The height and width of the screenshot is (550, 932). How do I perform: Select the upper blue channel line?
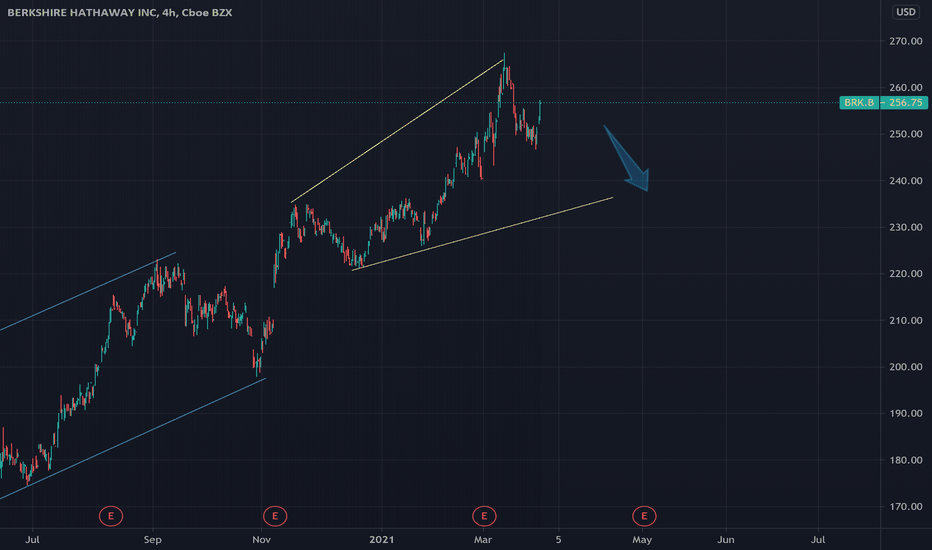(x=88, y=291)
